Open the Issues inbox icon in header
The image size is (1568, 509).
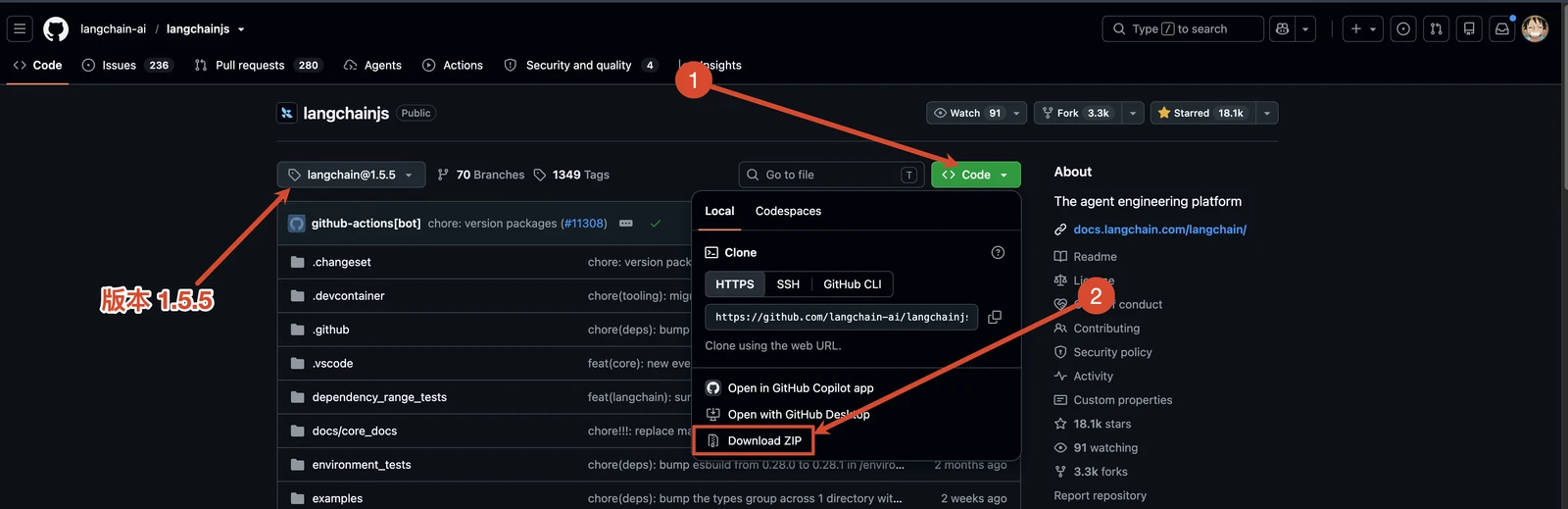(x=1403, y=29)
